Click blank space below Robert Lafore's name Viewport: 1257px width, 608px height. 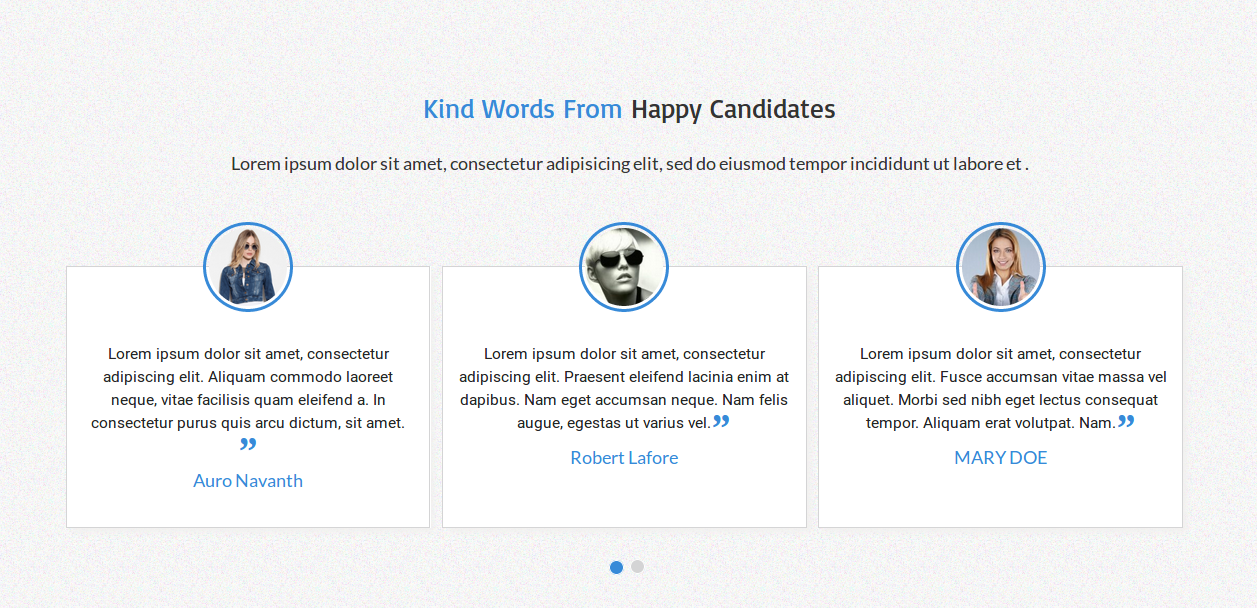coord(624,498)
